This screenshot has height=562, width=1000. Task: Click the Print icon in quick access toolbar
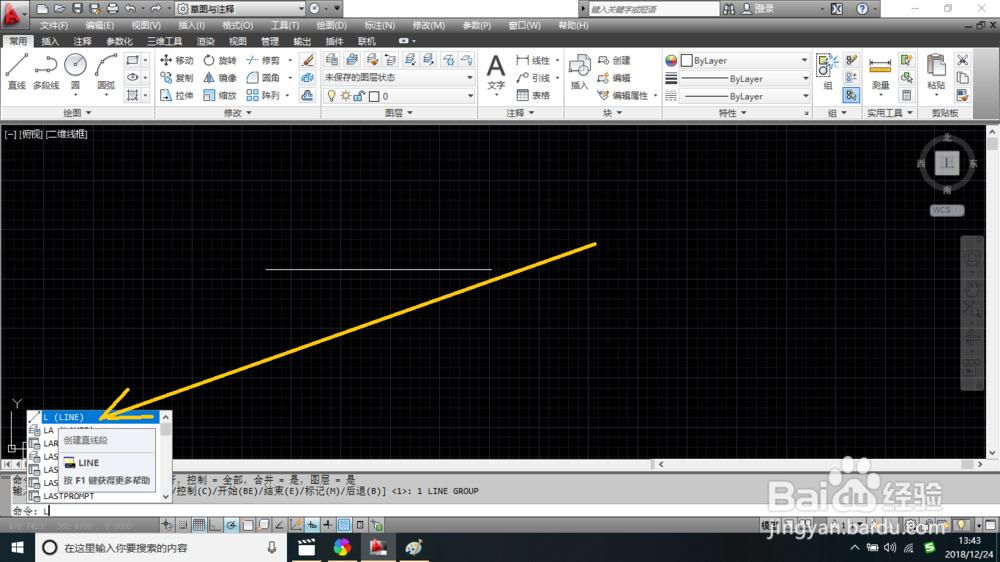[112, 9]
